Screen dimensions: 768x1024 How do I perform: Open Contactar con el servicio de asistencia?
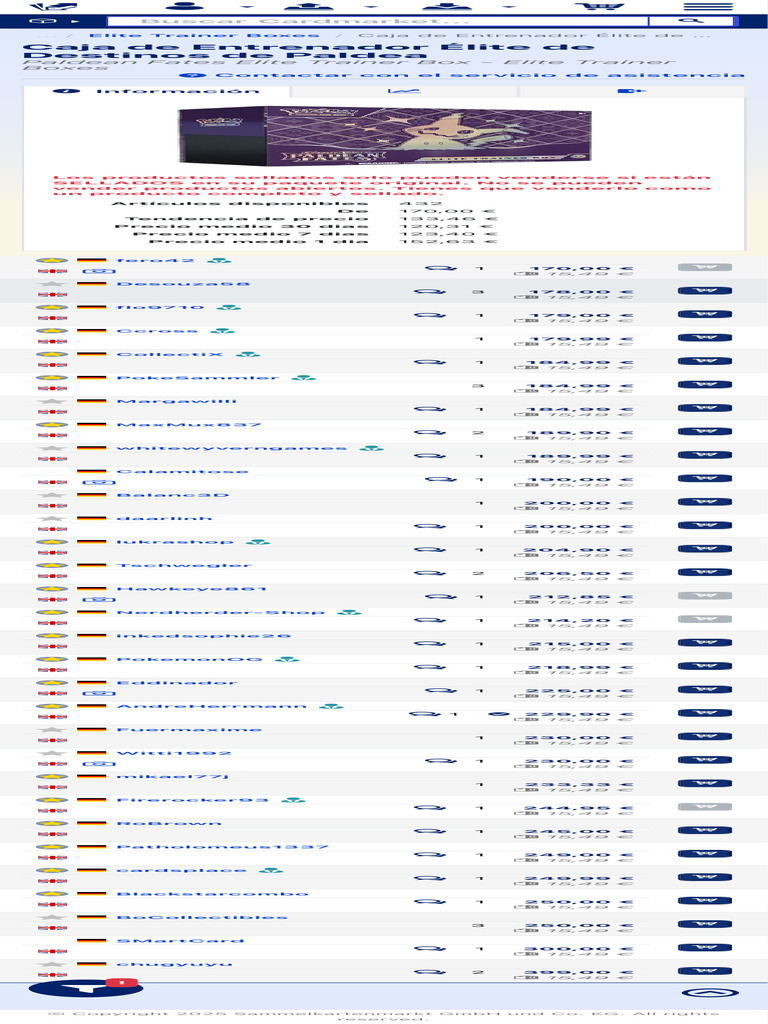461,75
